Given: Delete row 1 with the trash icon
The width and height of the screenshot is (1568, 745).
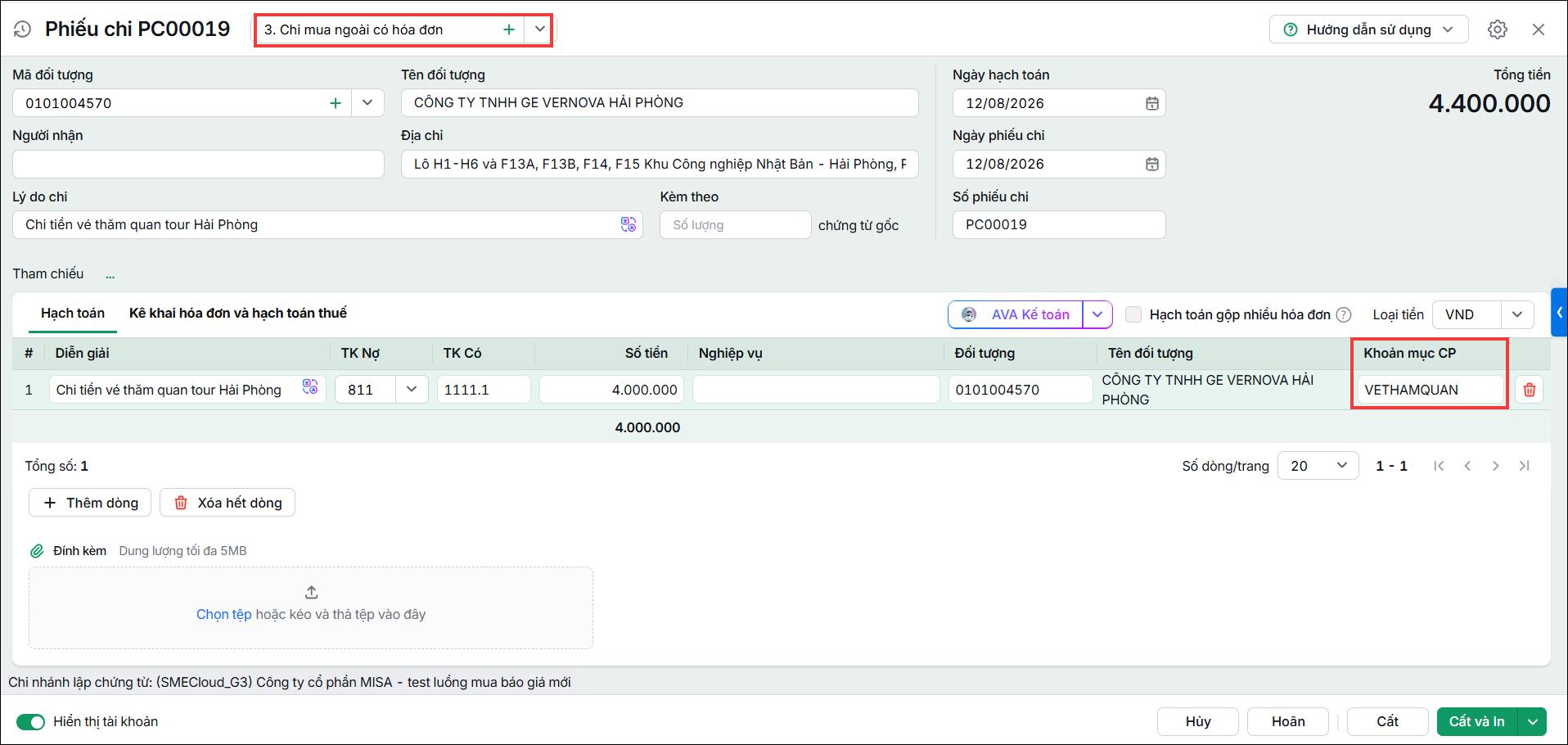Looking at the screenshot, I should point(1529,390).
